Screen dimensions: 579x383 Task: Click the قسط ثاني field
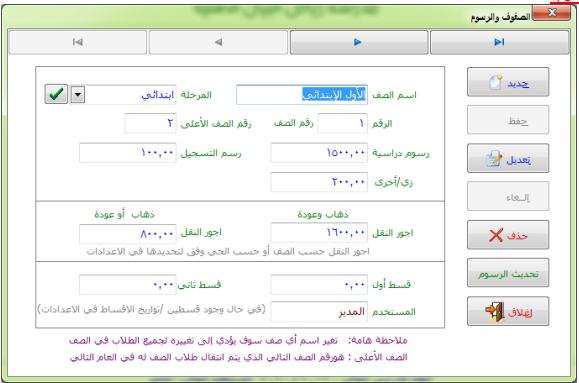click(x=128, y=284)
